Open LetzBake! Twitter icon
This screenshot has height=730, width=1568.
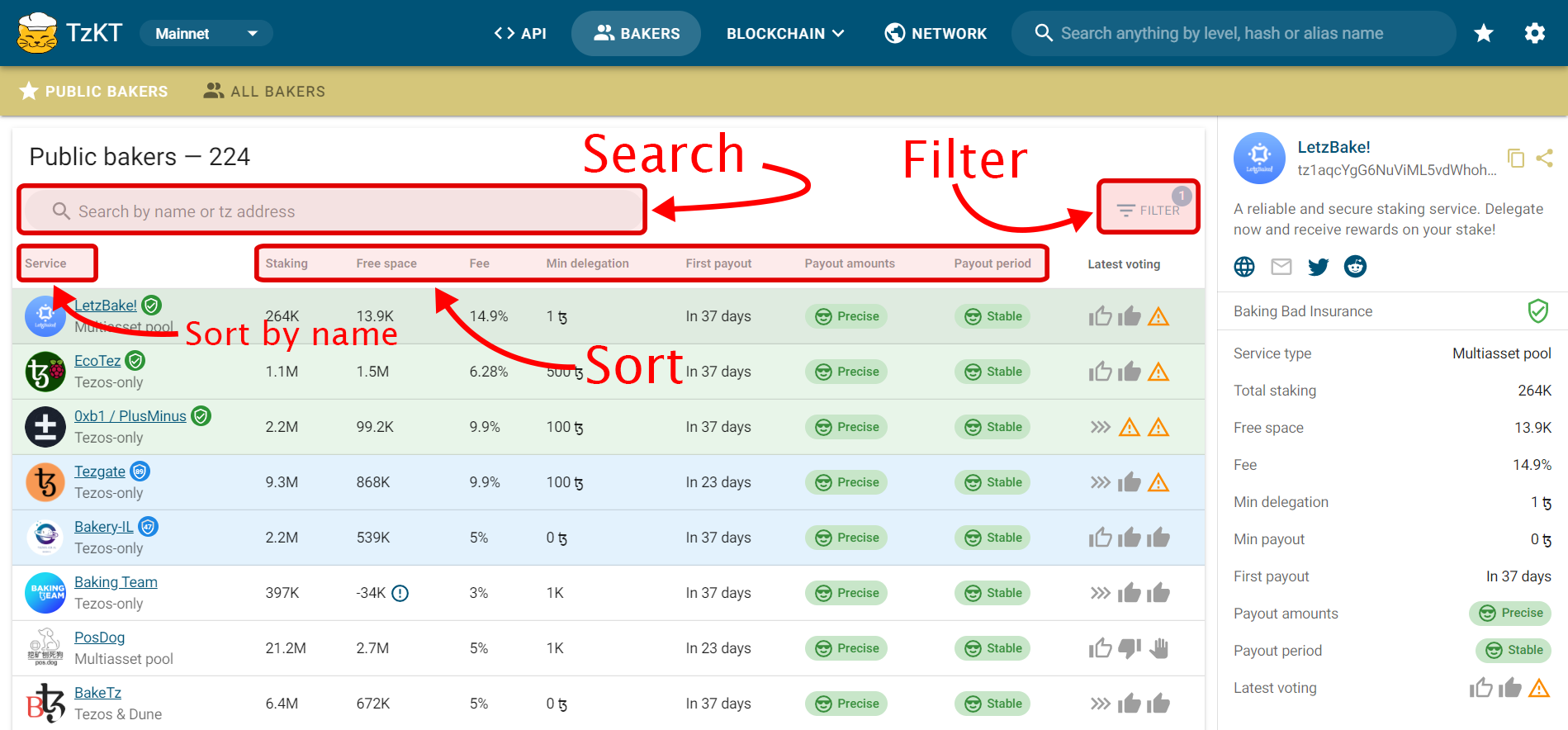[1319, 267]
